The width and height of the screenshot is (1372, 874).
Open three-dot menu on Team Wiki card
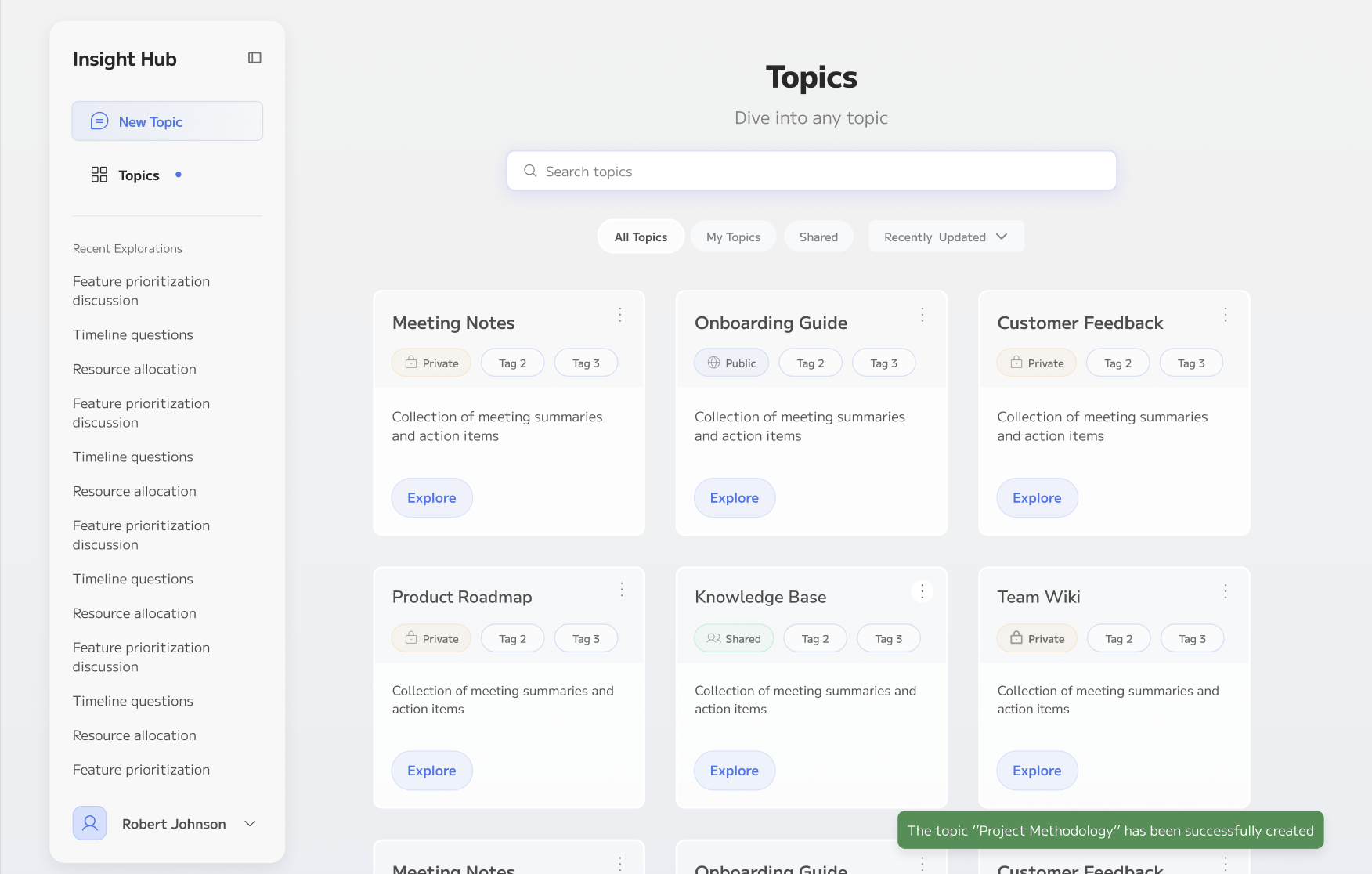pos(1226,591)
